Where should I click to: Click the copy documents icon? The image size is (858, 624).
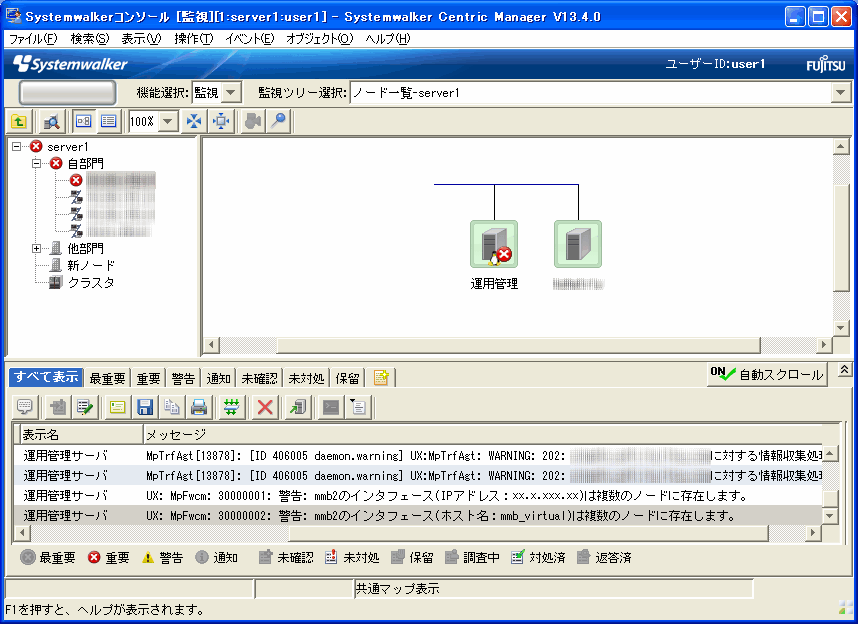[172, 407]
